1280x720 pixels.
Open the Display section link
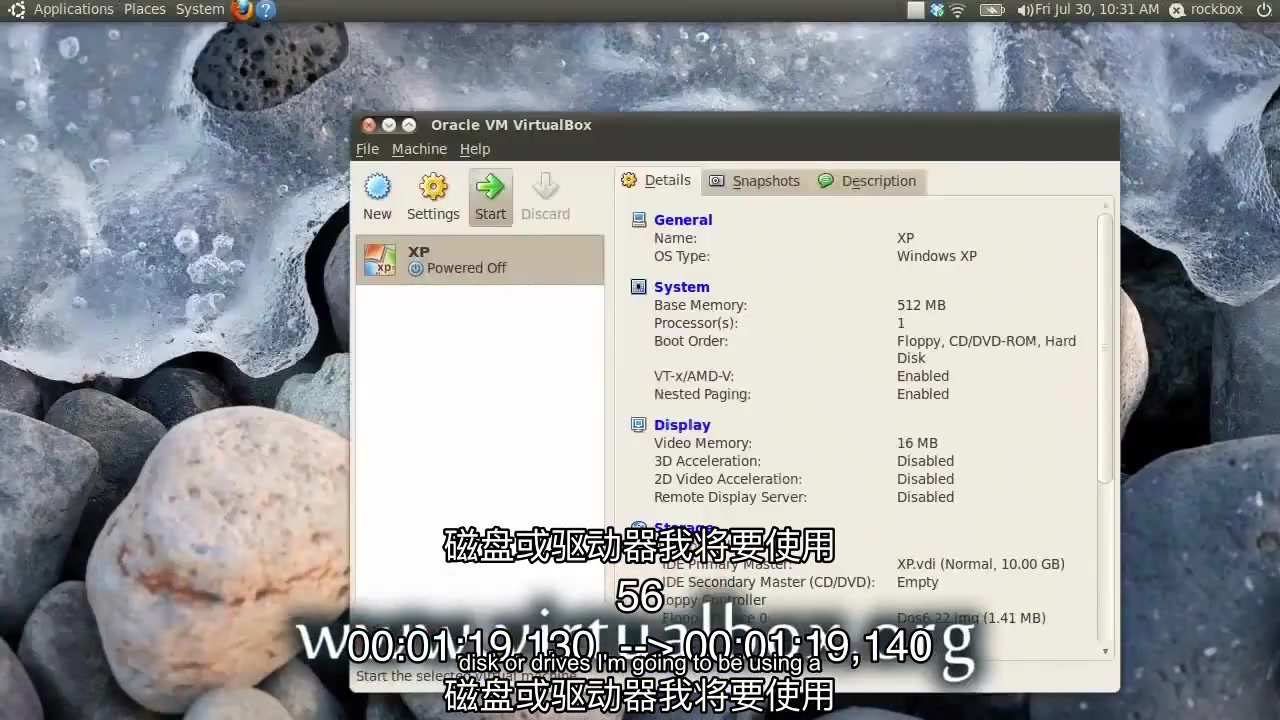coord(682,425)
